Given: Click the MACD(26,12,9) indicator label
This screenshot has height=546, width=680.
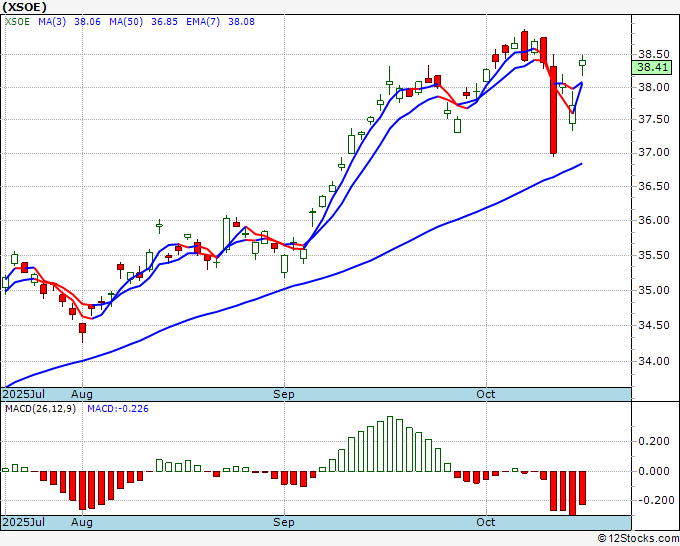Looking at the screenshot, I should click(x=40, y=409).
